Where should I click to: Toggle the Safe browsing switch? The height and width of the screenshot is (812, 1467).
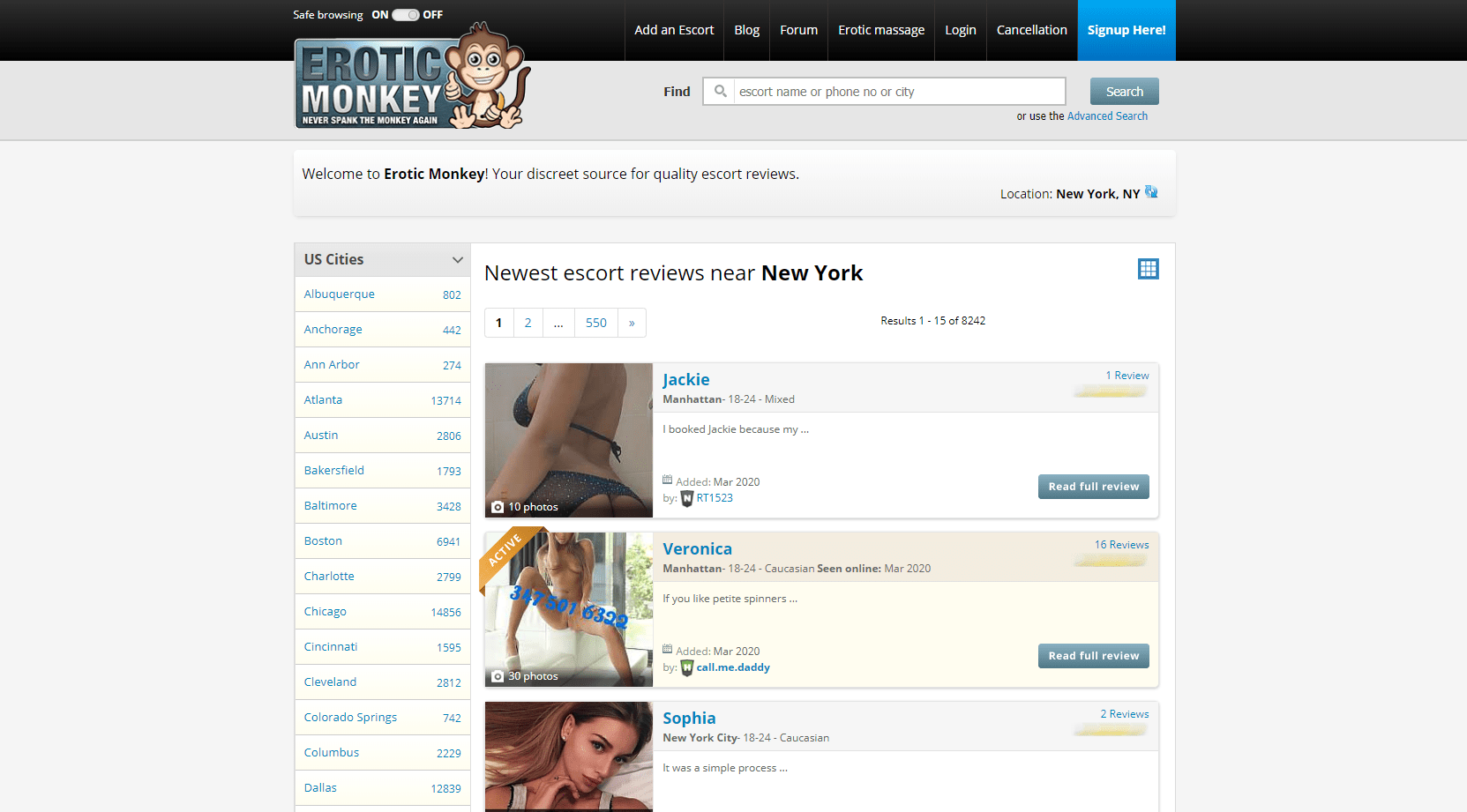pyautogui.click(x=405, y=15)
